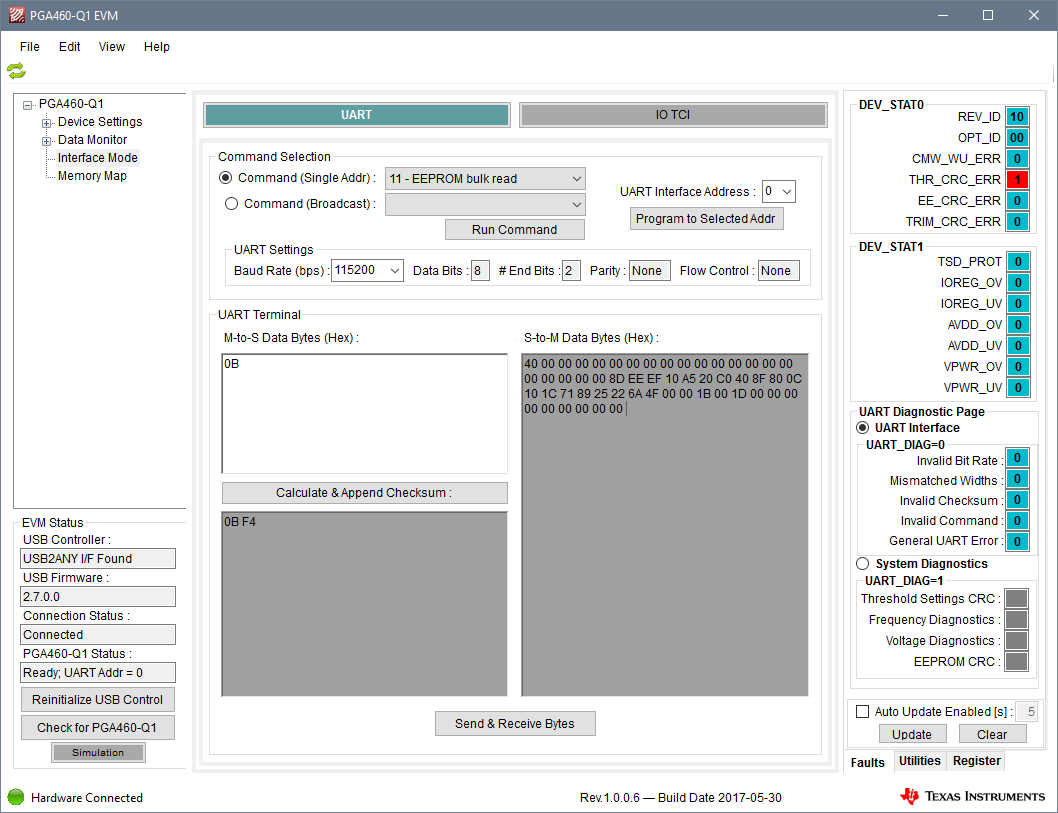Image resolution: width=1058 pixels, height=813 pixels.
Task: Select Interface Mode in the tree
Action: pos(97,158)
